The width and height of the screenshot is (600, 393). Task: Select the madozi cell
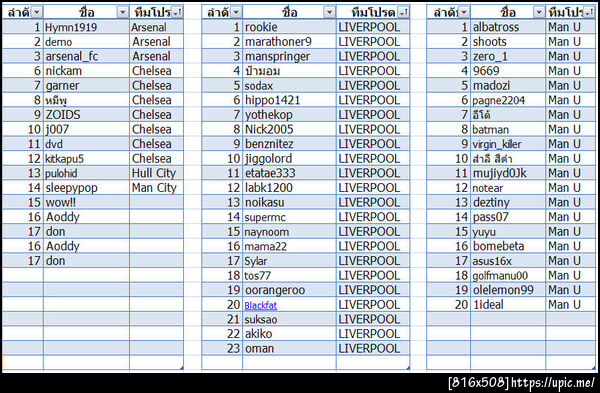click(x=508, y=85)
